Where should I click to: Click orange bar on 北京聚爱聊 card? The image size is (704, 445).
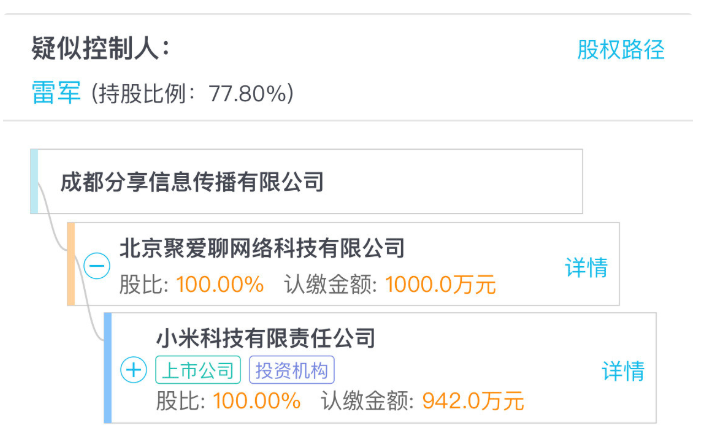71,264
